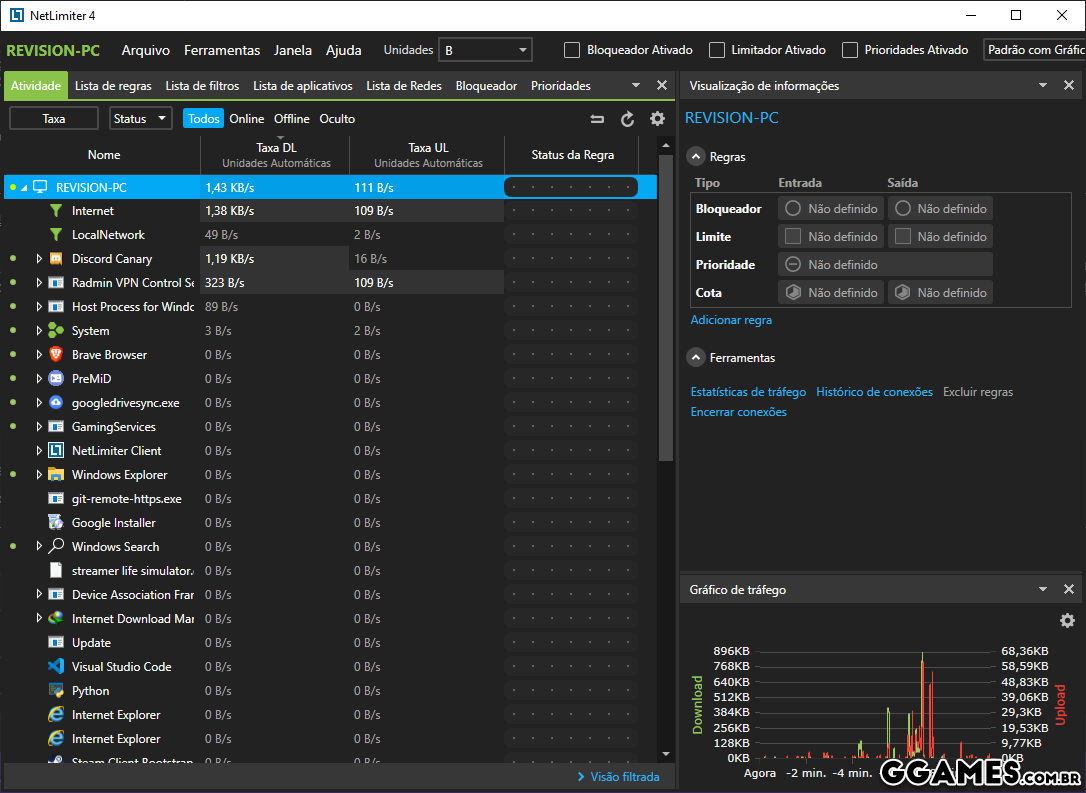Viewport: 1086px width, 793px height.
Task: Open the Ferramentas menu
Action: point(222,50)
